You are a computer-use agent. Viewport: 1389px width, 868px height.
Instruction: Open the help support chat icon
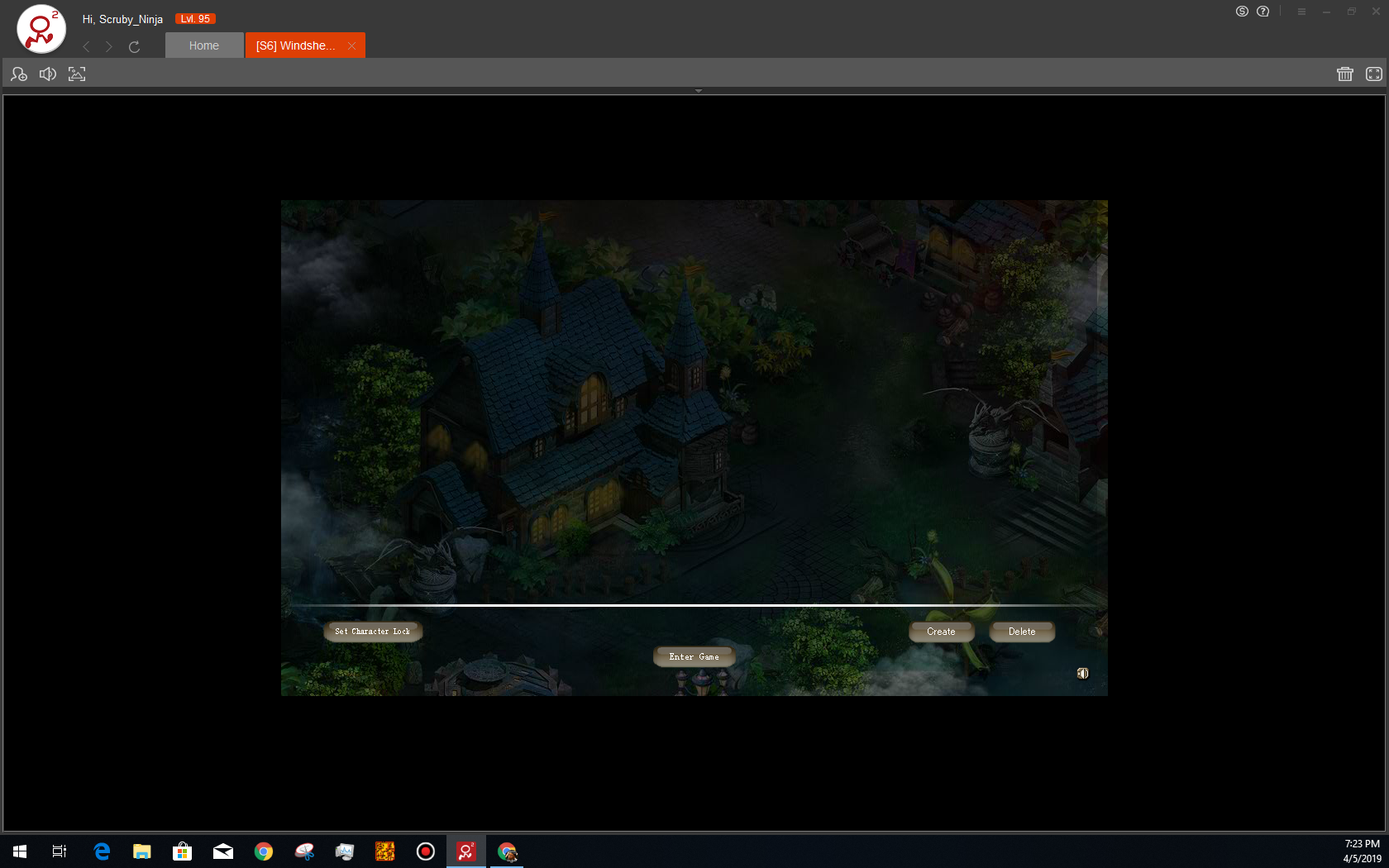click(x=1263, y=12)
